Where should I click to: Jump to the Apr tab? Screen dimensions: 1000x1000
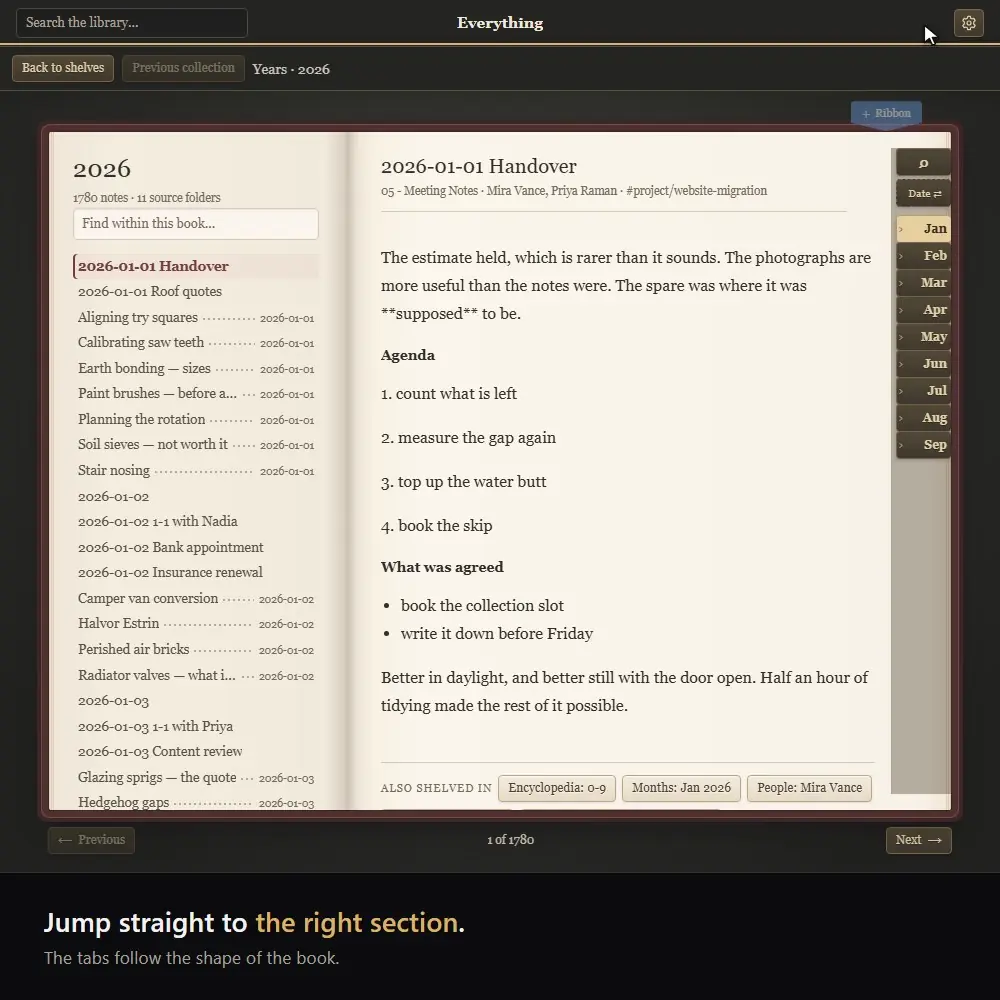(x=923, y=310)
